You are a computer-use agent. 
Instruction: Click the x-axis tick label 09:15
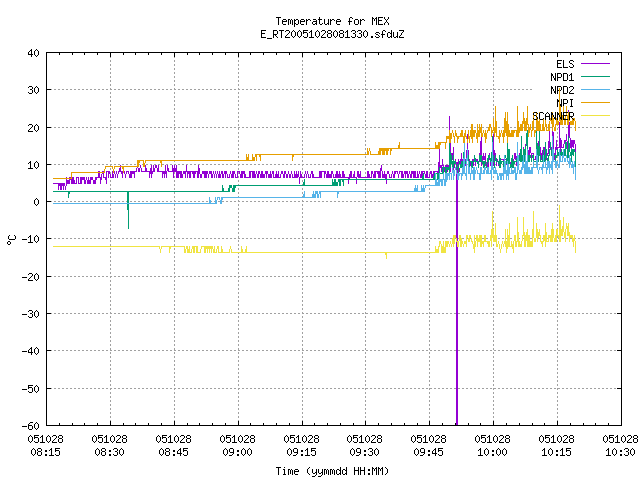coord(302,452)
